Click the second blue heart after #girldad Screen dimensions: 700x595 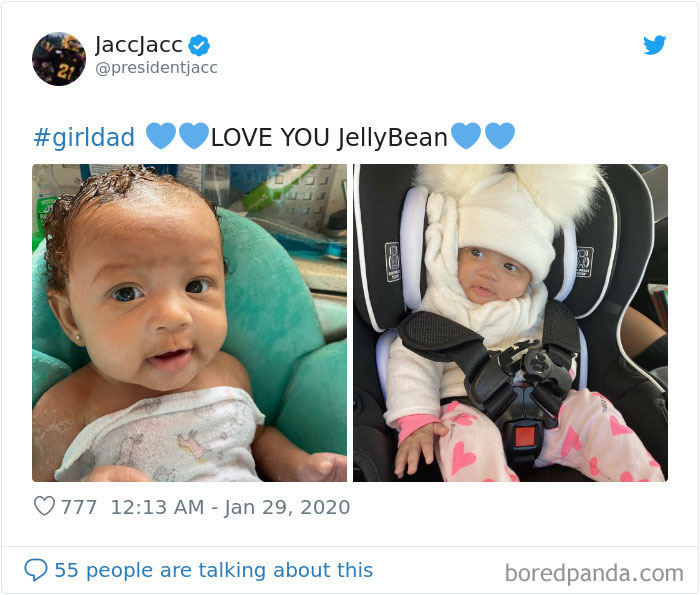[x=194, y=136]
